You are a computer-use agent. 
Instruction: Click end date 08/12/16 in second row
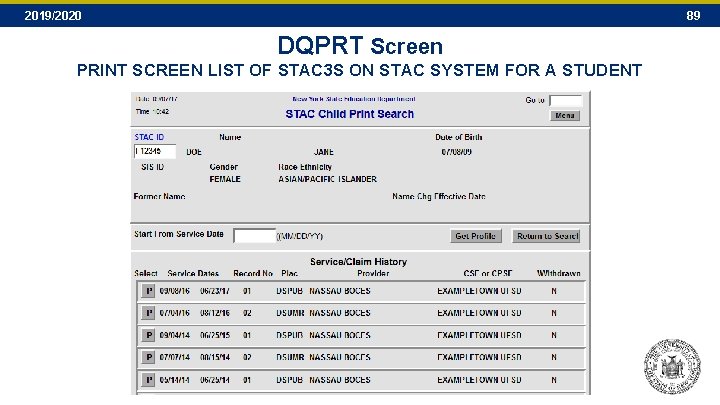[x=215, y=313]
